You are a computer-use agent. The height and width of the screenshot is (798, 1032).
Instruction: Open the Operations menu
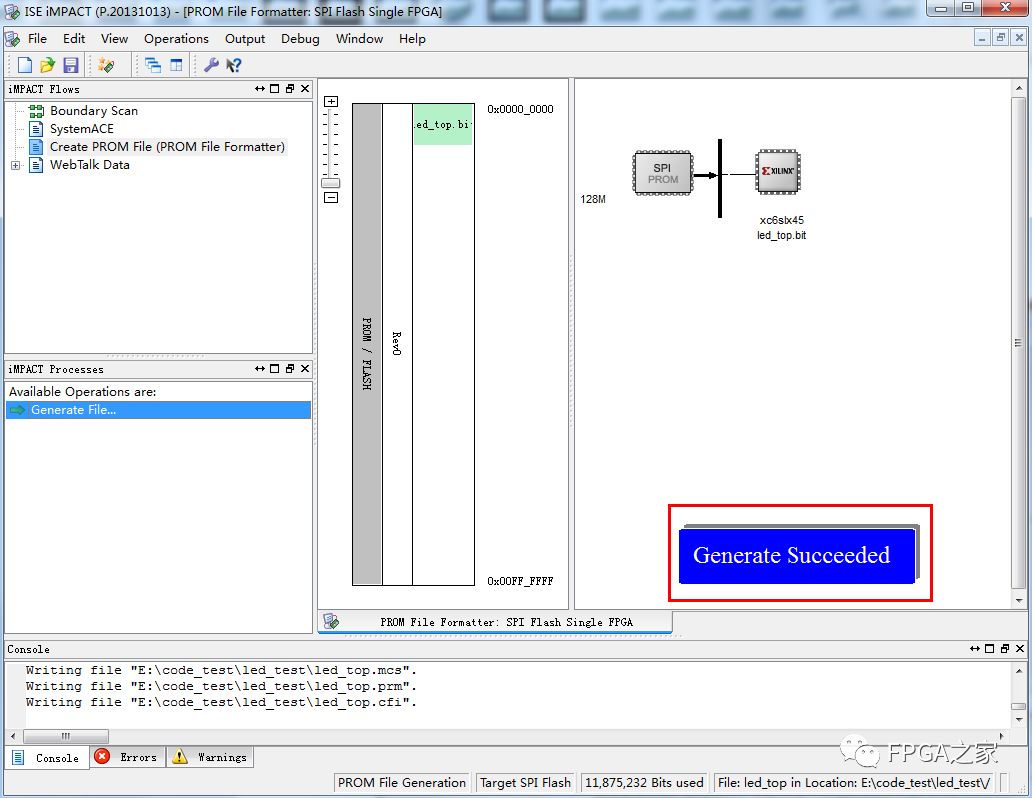[176, 39]
